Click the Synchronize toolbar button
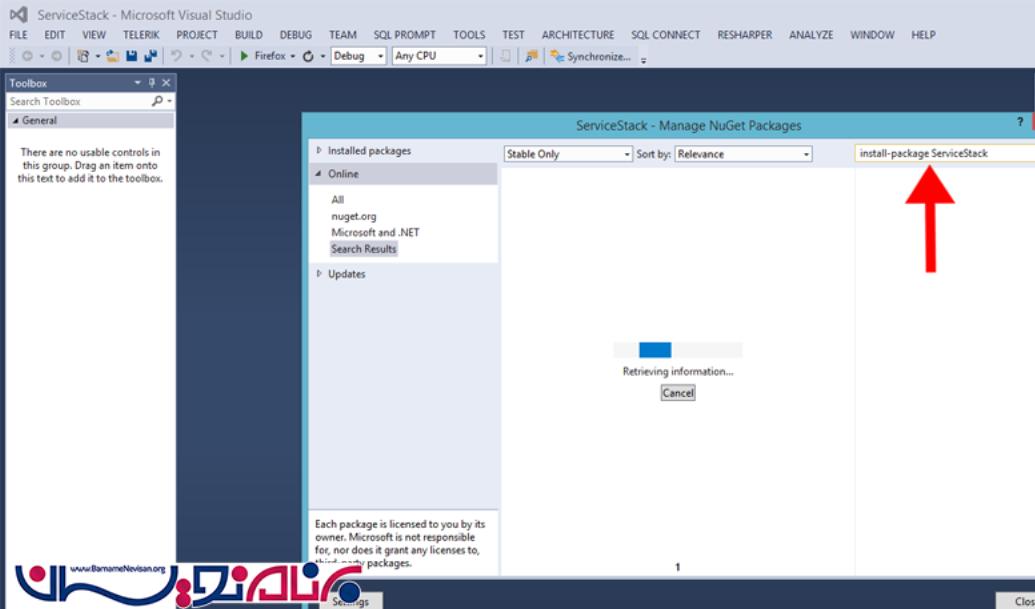This screenshot has width=1035, height=609. 591,56
